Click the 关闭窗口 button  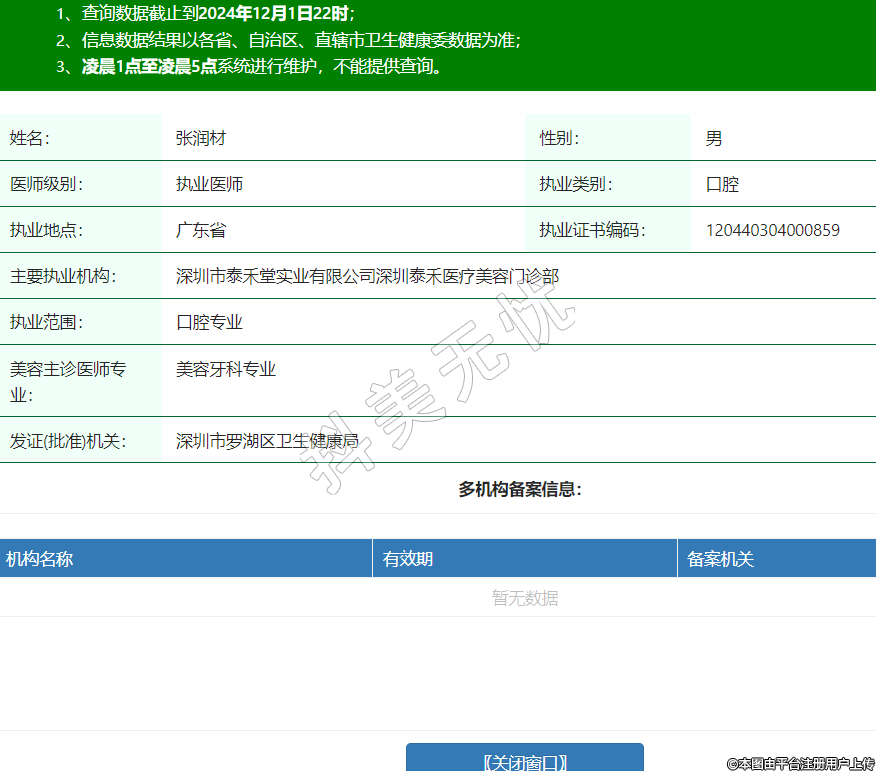[524, 760]
